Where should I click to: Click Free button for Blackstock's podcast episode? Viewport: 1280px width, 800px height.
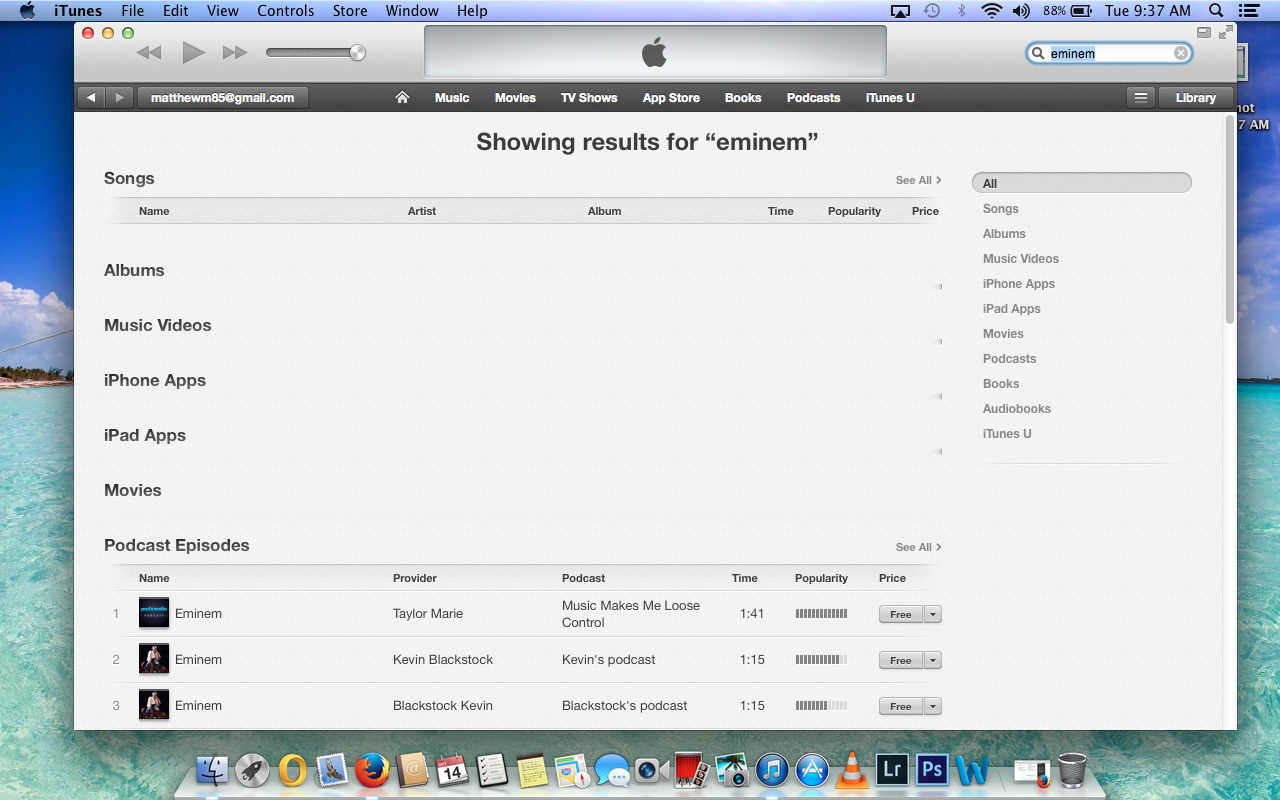click(901, 706)
